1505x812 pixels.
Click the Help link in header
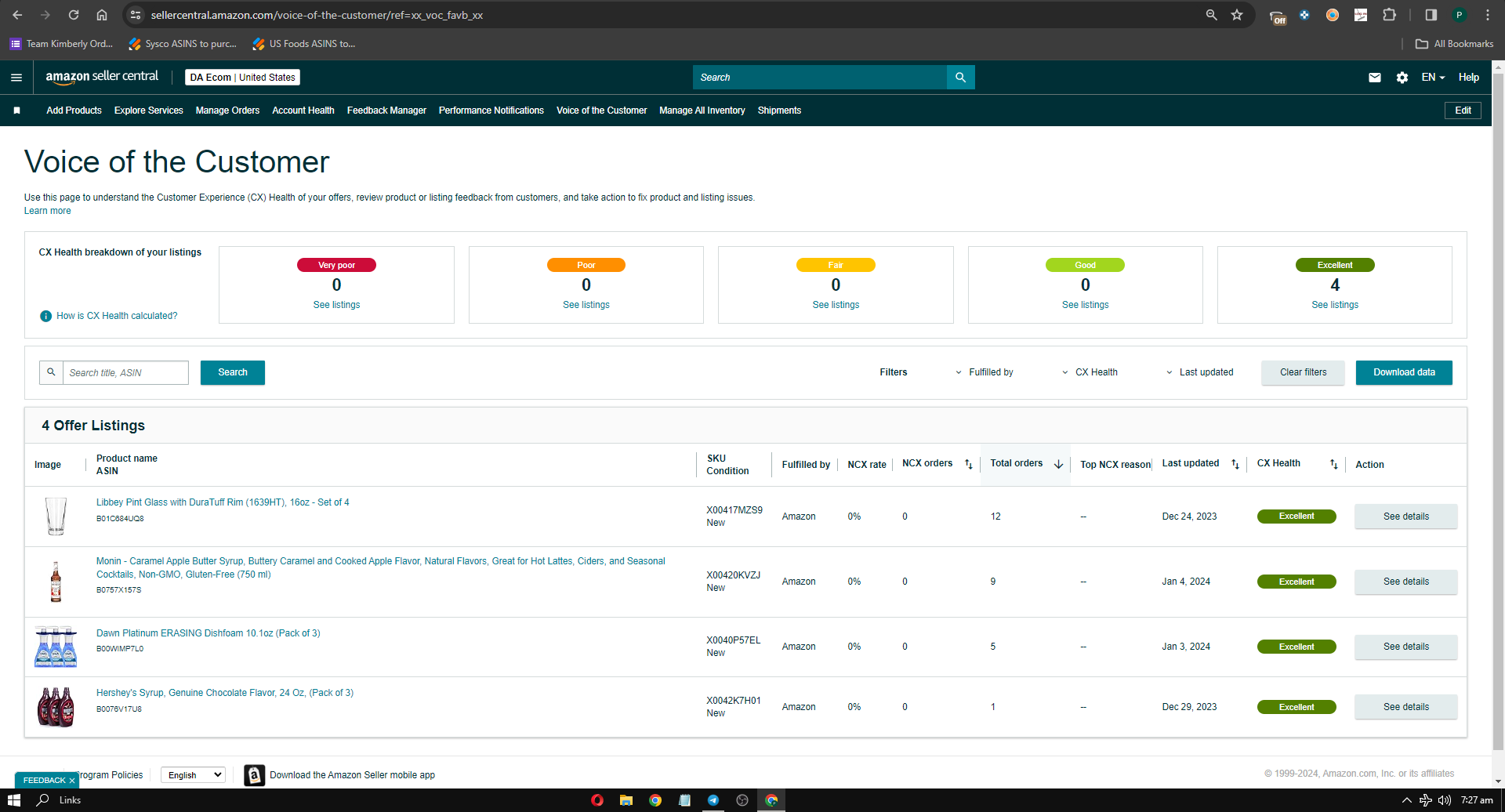coord(1468,78)
